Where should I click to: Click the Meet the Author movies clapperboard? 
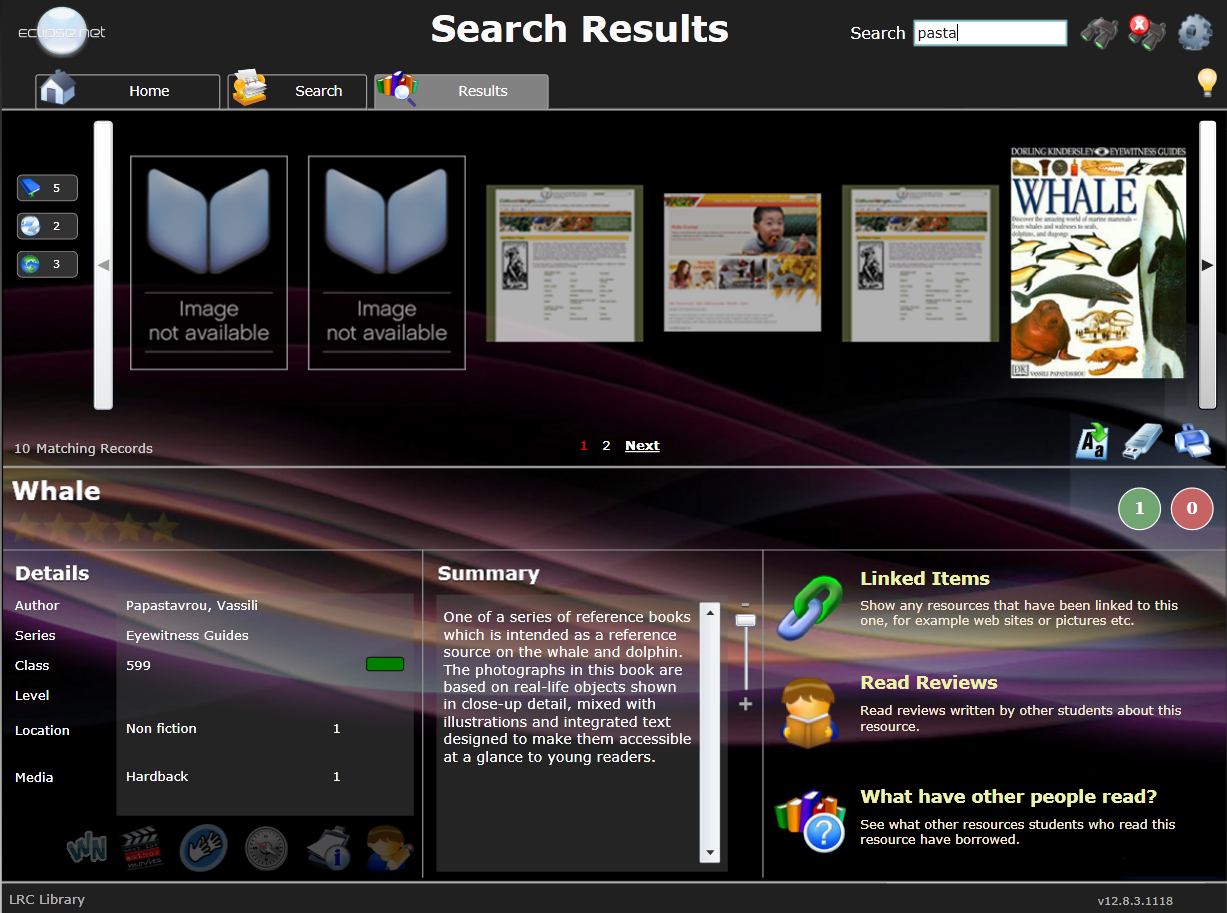point(141,848)
